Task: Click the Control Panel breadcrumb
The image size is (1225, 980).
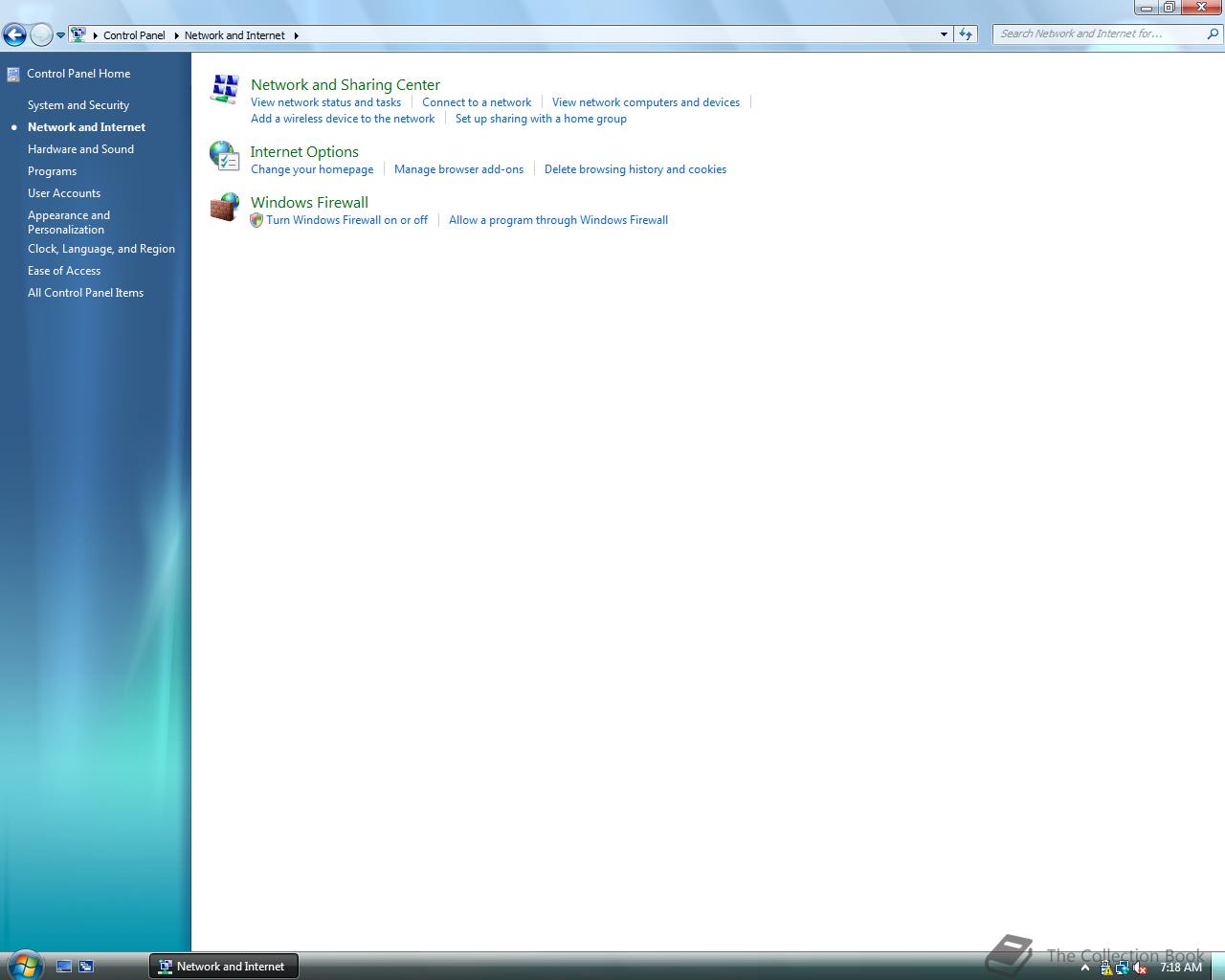Action: click(x=134, y=35)
